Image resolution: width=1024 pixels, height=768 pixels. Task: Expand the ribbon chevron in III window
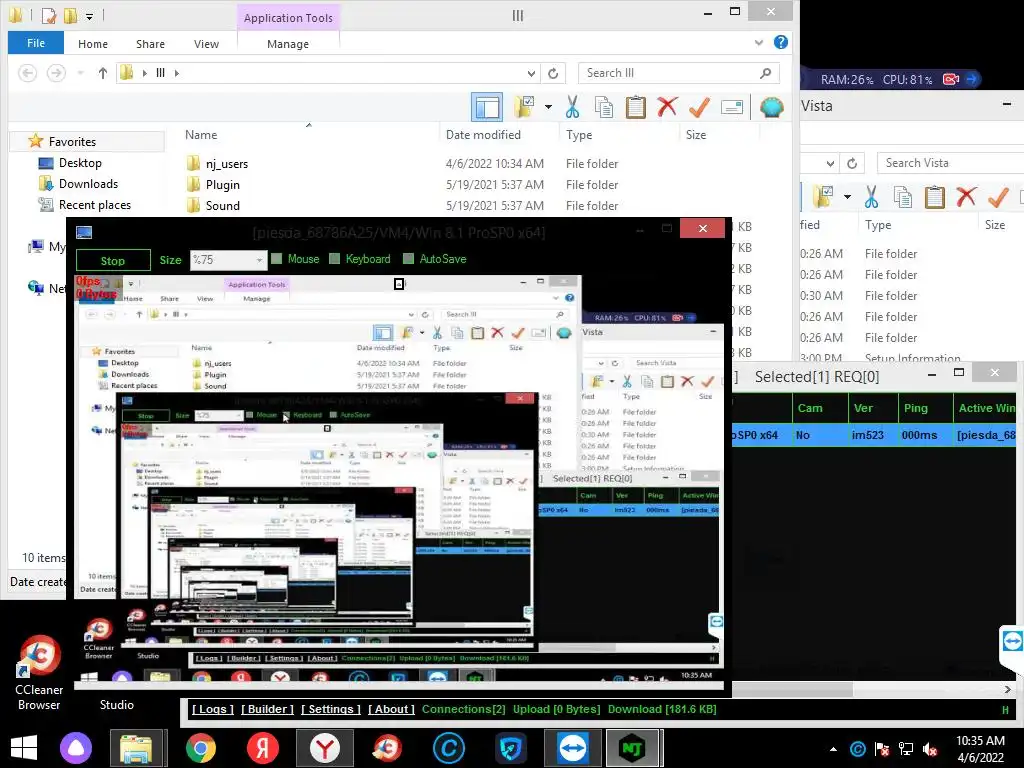click(x=759, y=42)
